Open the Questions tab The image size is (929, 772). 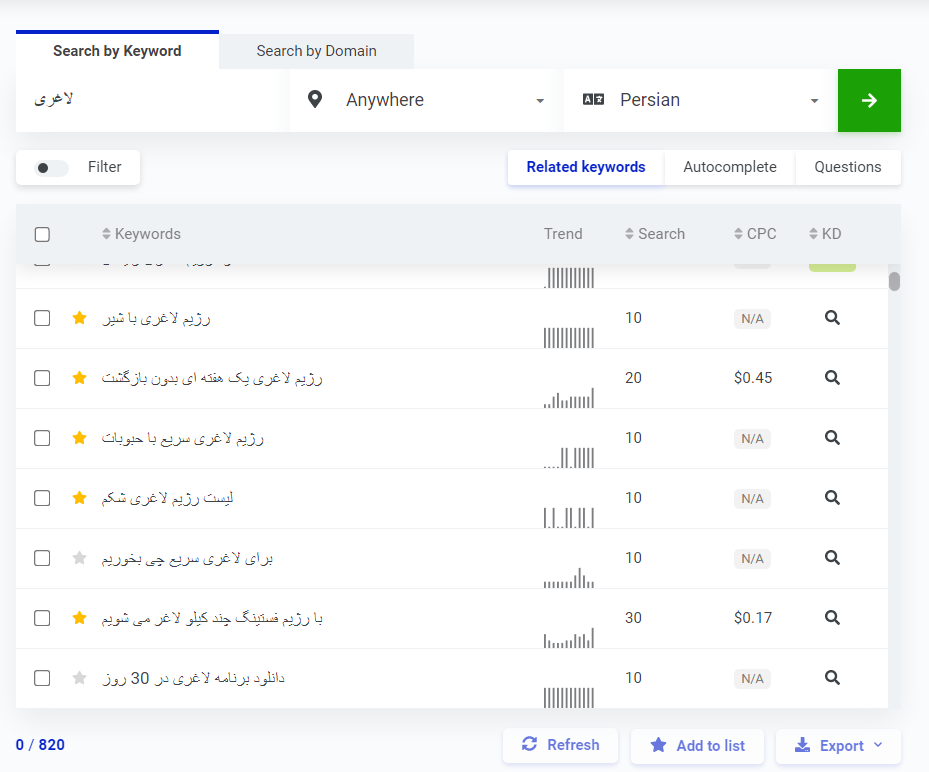point(847,167)
